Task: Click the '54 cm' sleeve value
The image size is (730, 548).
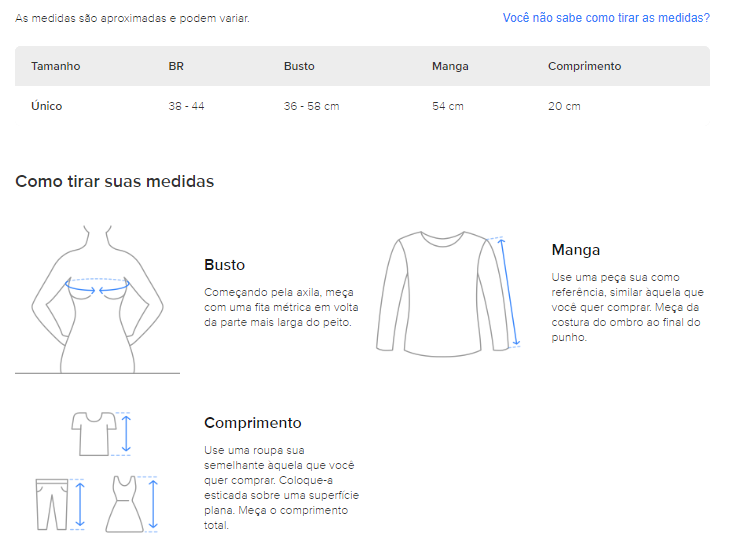Action: point(447,106)
